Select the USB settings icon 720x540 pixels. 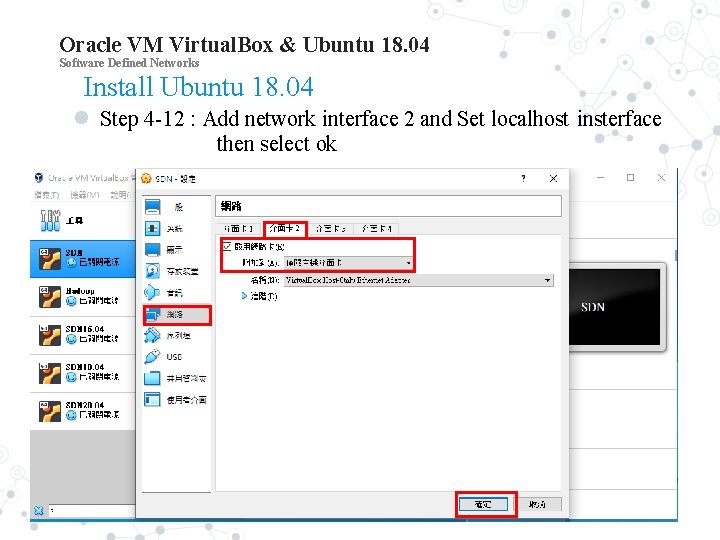152,356
